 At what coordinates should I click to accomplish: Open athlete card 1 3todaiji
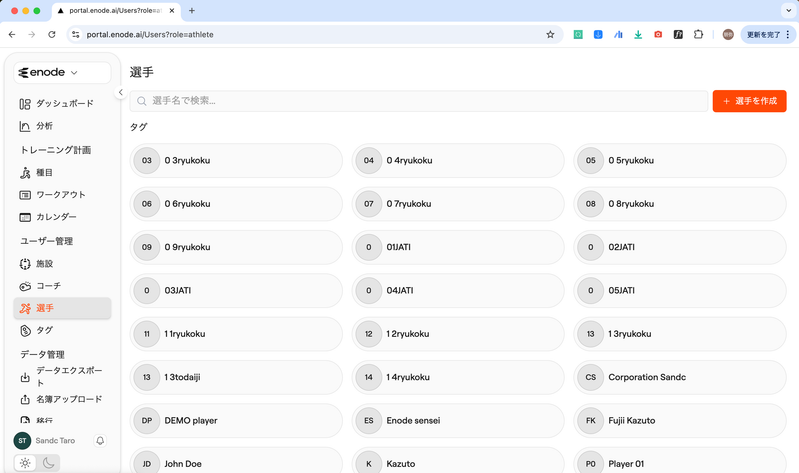pyautogui.click(x=236, y=377)
